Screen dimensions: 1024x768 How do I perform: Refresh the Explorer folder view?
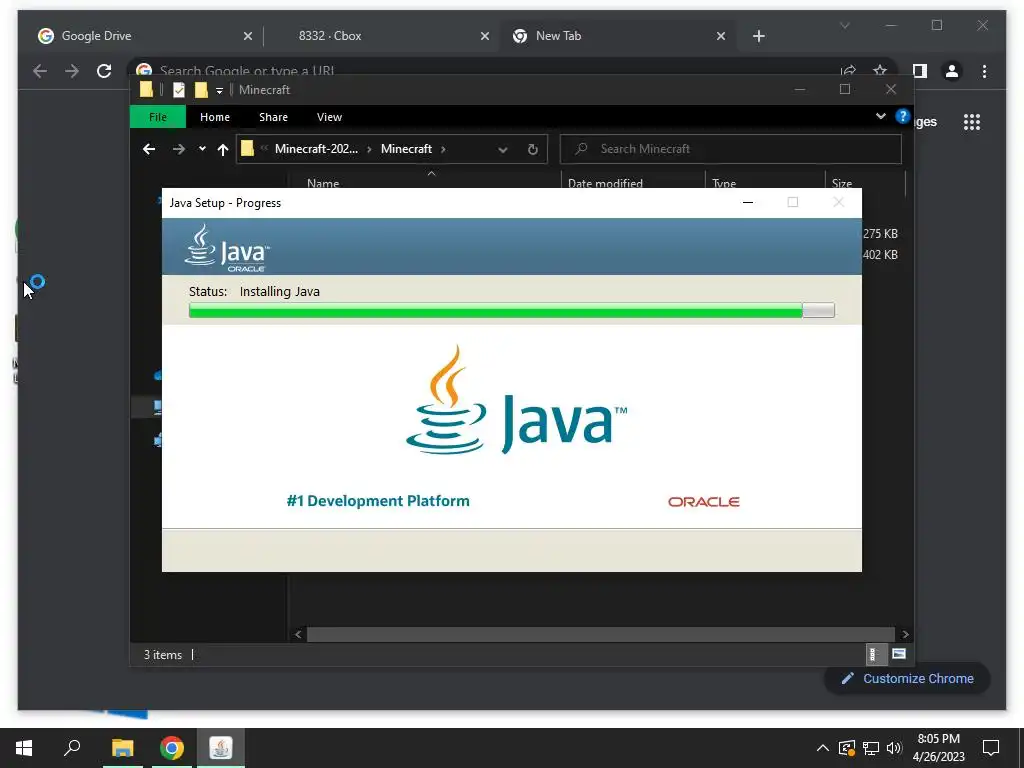[532, 150]
